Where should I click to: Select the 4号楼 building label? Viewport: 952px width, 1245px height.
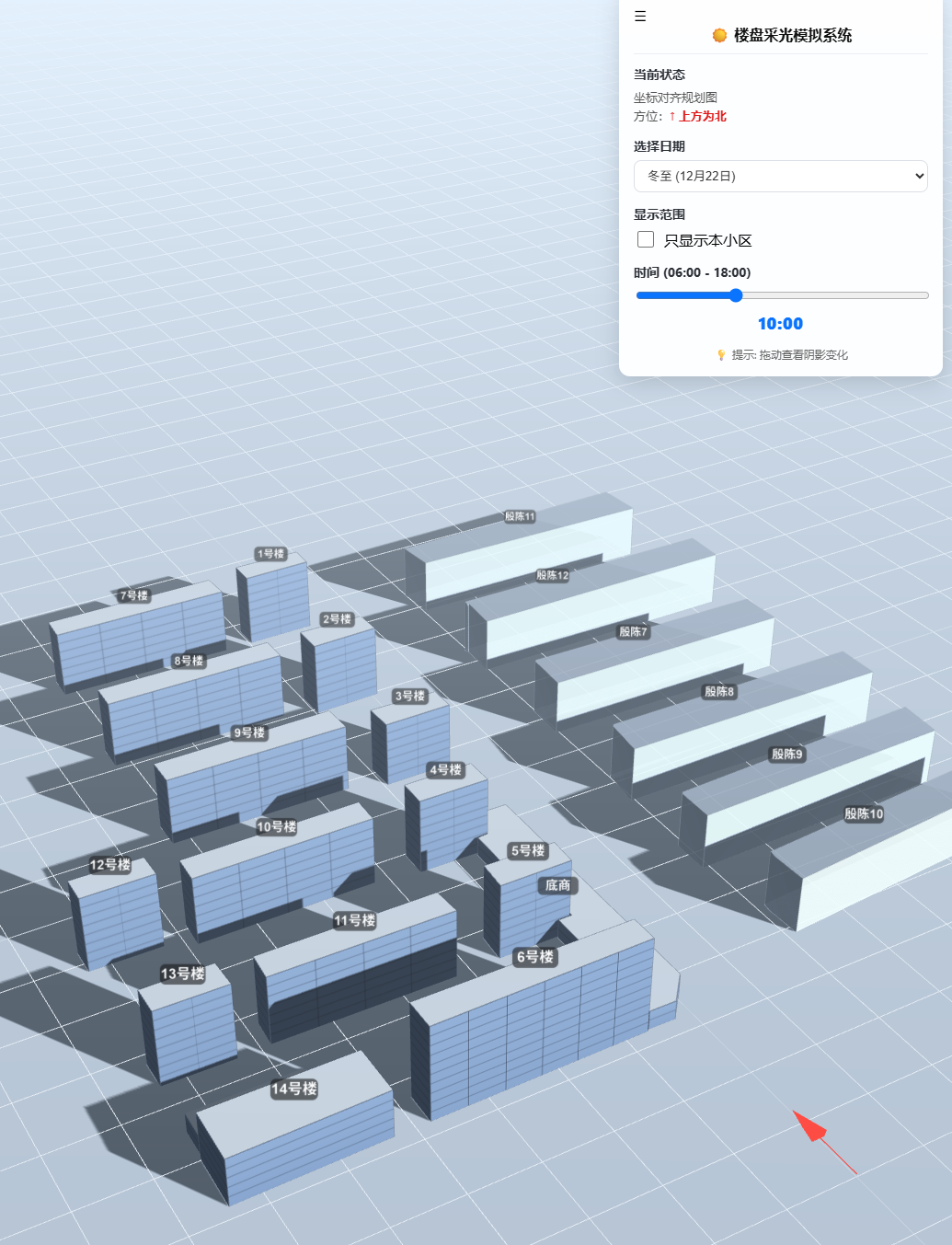[x=445, y=770]
